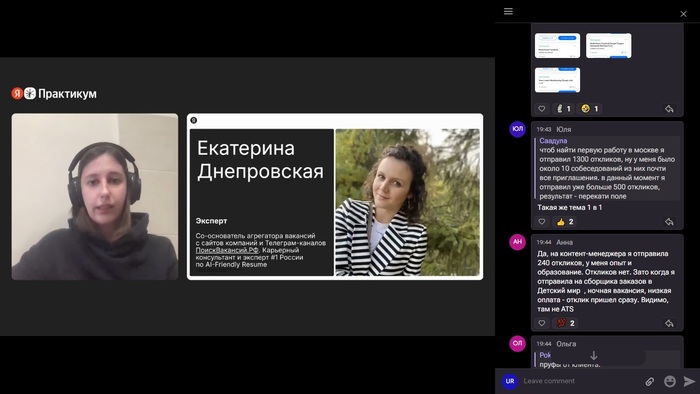This screenshot has width=700, height=394.
Task: Click the 19:43 timestamp
Action: 544,129
